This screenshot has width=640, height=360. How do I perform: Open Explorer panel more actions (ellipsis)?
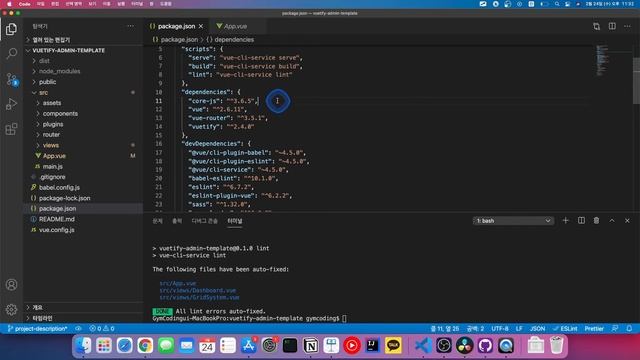pyautogui.click(x=130, y=26)
